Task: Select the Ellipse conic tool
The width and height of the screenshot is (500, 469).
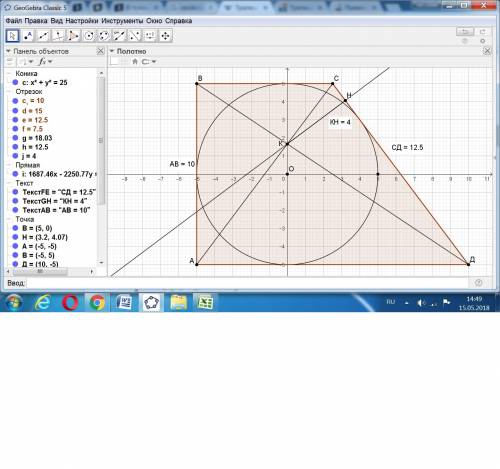Action: (x=104, y=36)
